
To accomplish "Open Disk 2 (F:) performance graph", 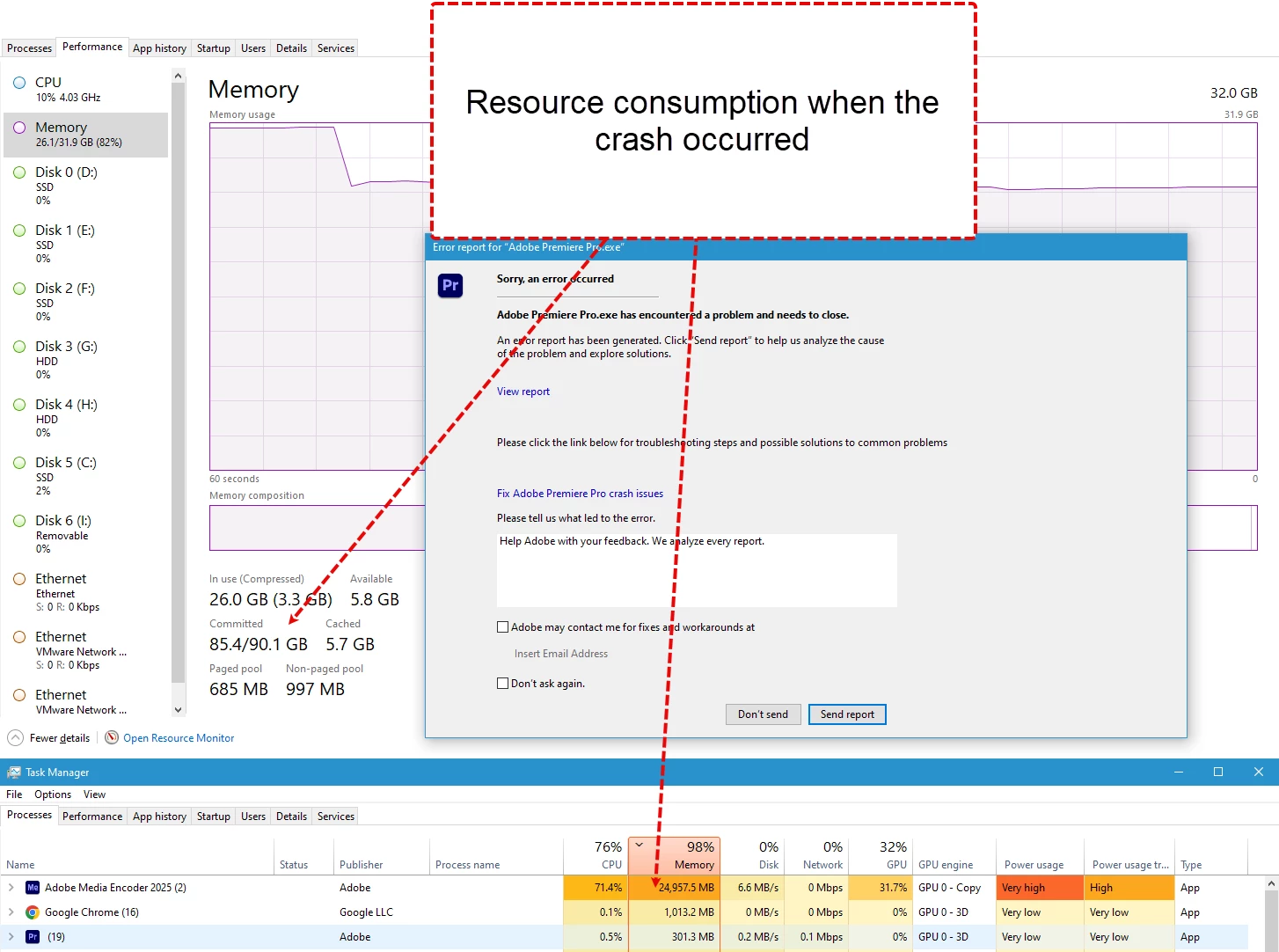I will click(85, 302).
